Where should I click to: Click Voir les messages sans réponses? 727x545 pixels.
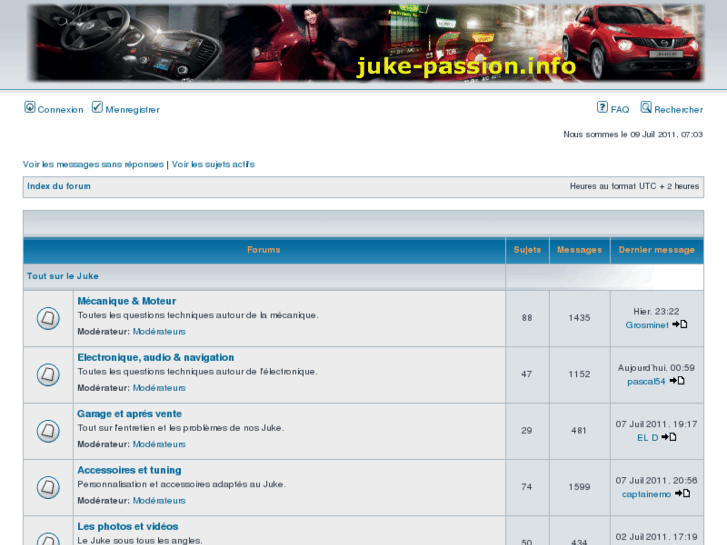(93, 164)
